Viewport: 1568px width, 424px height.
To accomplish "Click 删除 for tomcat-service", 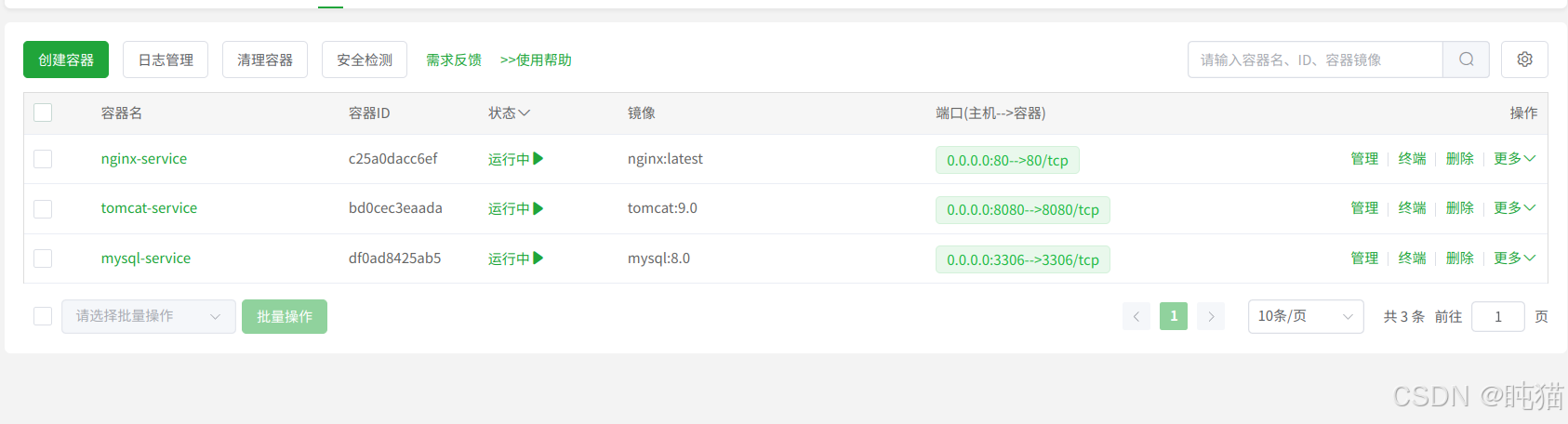I will 1459,208.
